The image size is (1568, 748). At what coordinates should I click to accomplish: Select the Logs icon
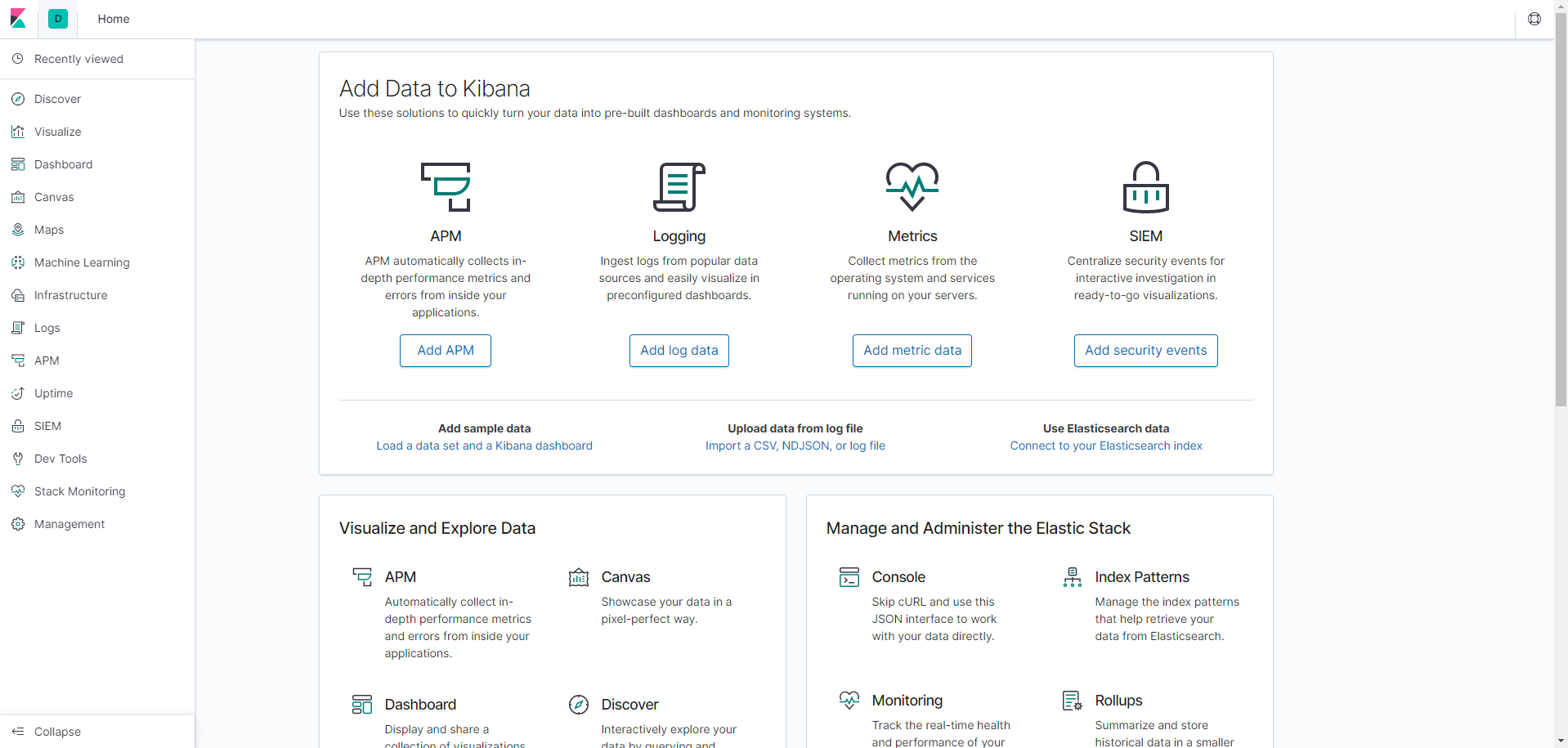(x=18, y=328)
